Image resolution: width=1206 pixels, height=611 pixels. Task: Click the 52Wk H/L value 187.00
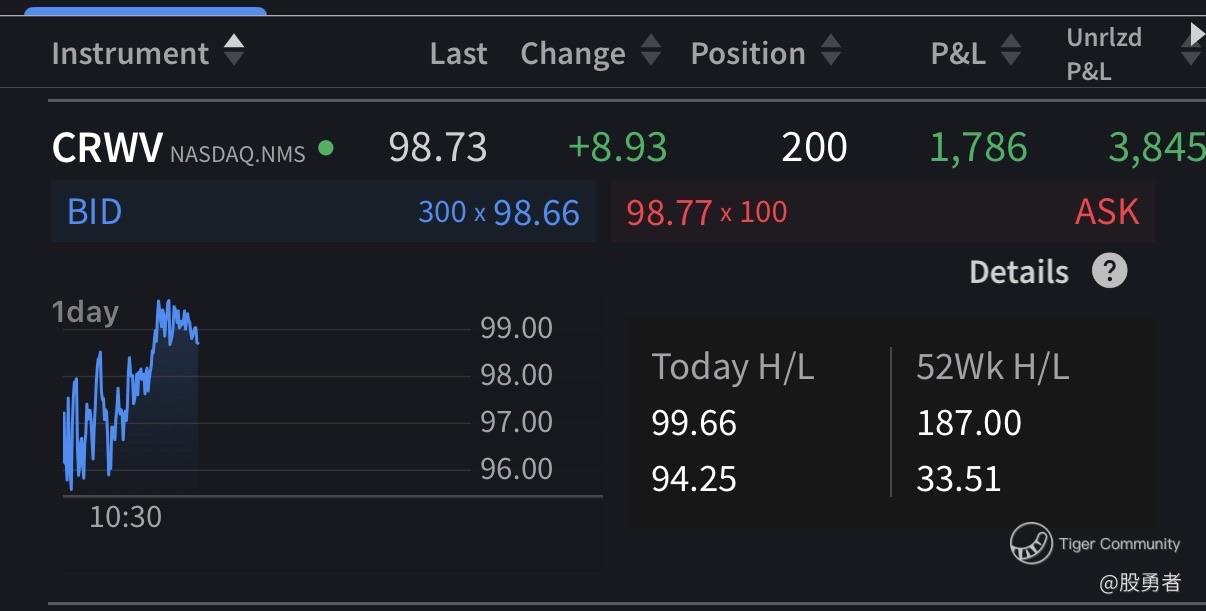coord(968,423)
